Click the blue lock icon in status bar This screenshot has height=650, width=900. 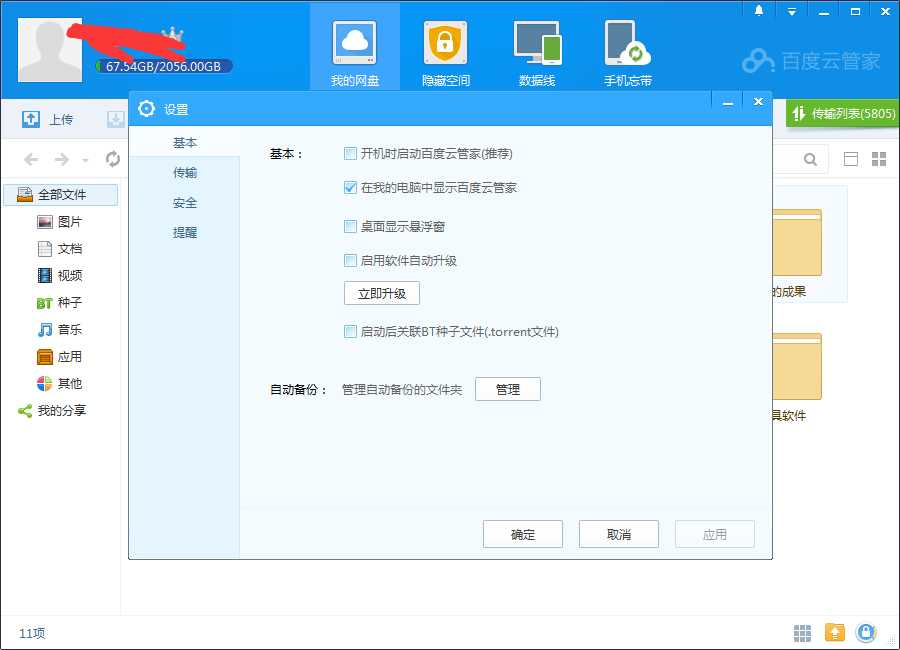(x=866, y=632)
